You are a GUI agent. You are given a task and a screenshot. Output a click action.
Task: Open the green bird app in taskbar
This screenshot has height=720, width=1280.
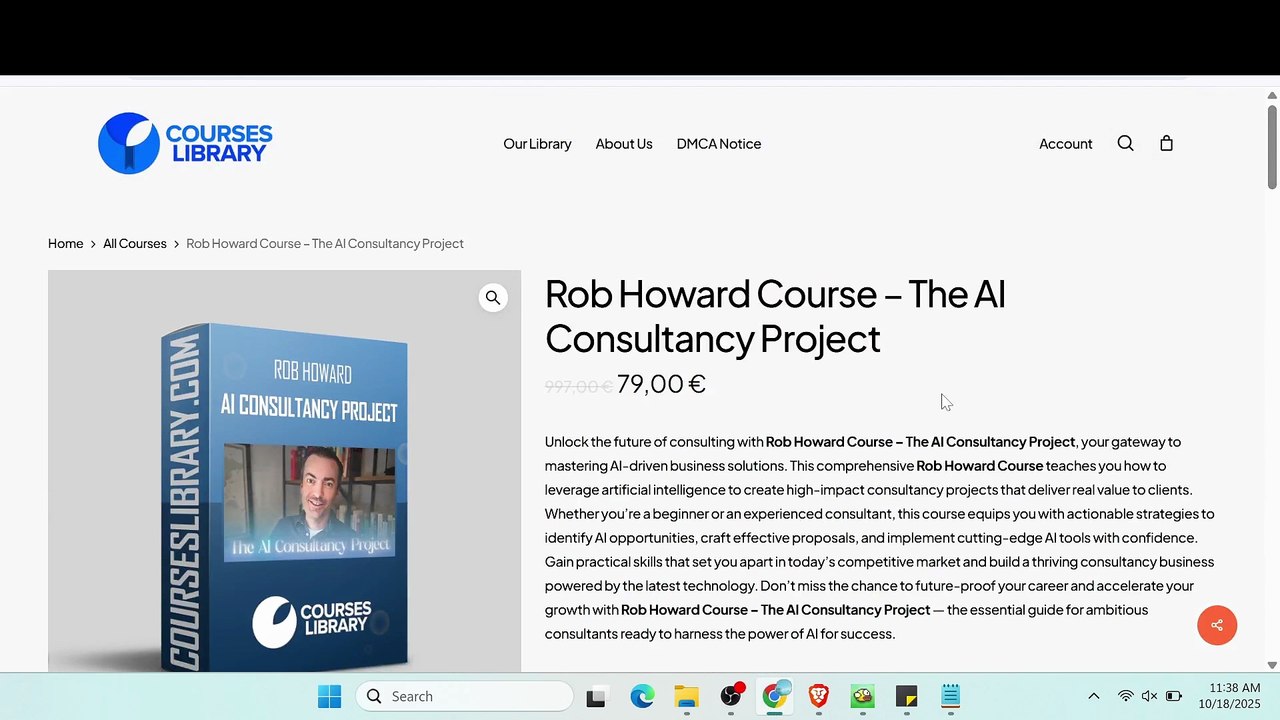pyautogui.click(x=863, y=696)
